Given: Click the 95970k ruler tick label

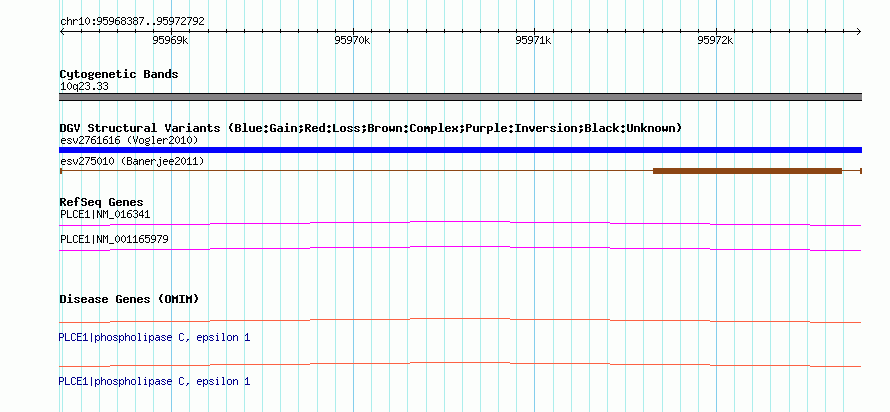Looking at the screenshot, I should pyautogui.click(x=352, y=40).
